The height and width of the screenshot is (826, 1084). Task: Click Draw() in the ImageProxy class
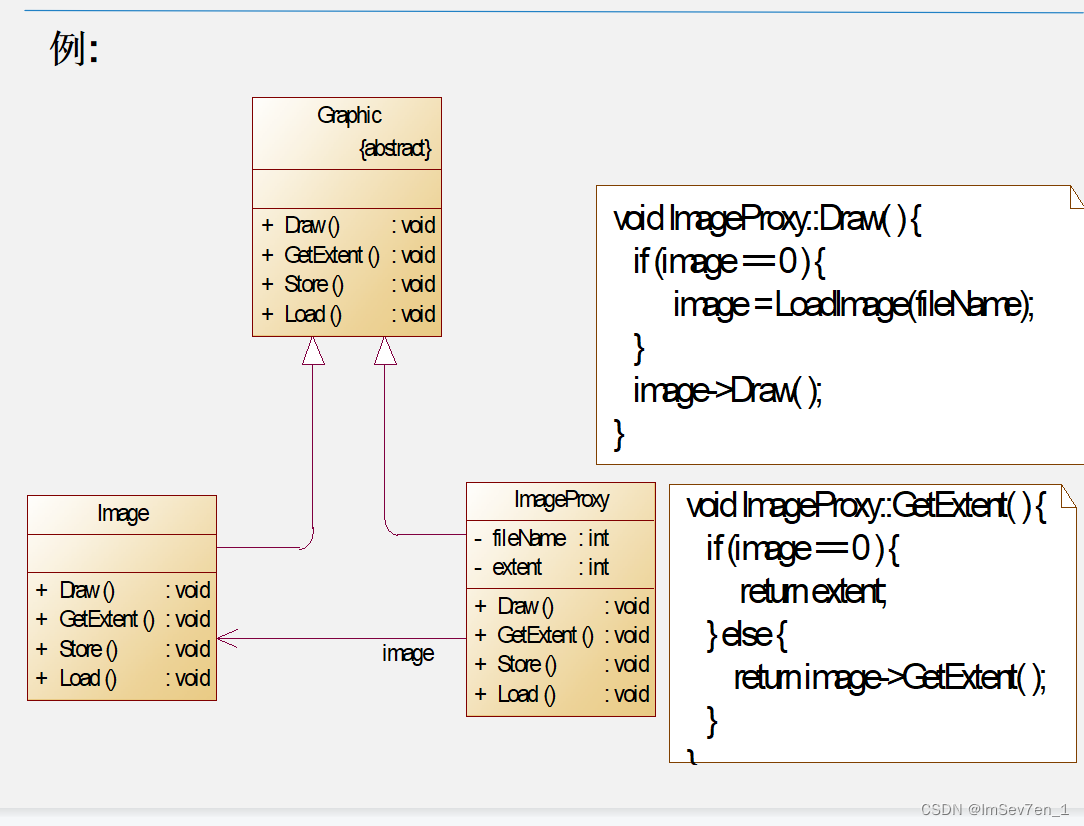525,606
